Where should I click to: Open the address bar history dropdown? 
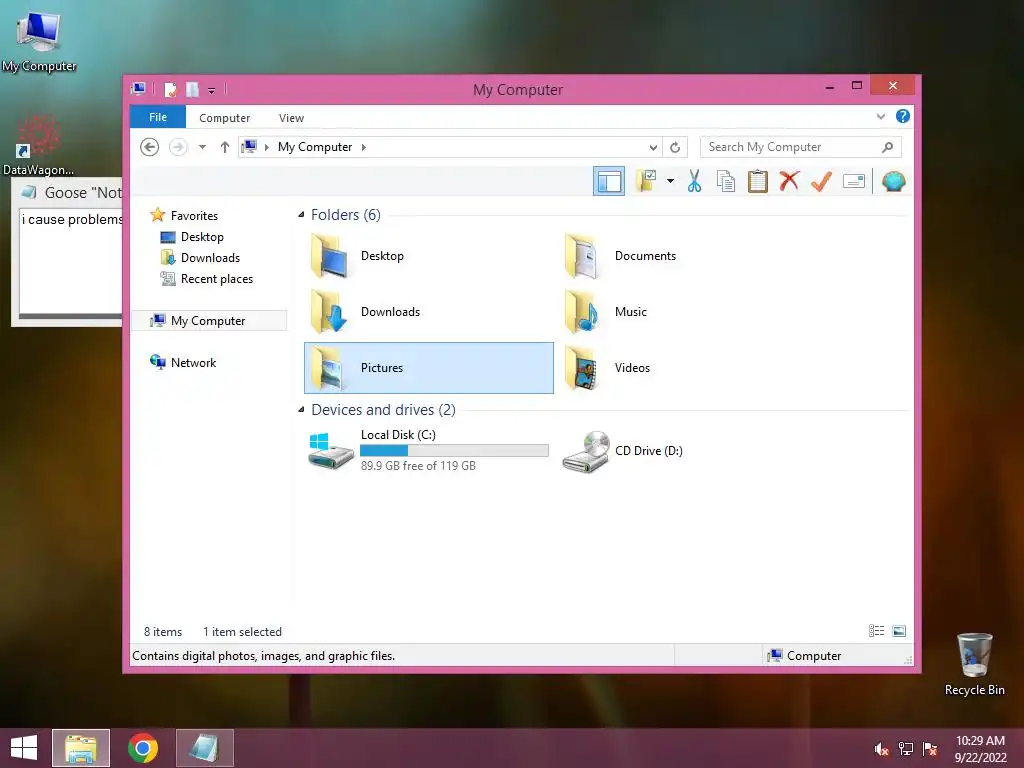[x=652, y=147]
